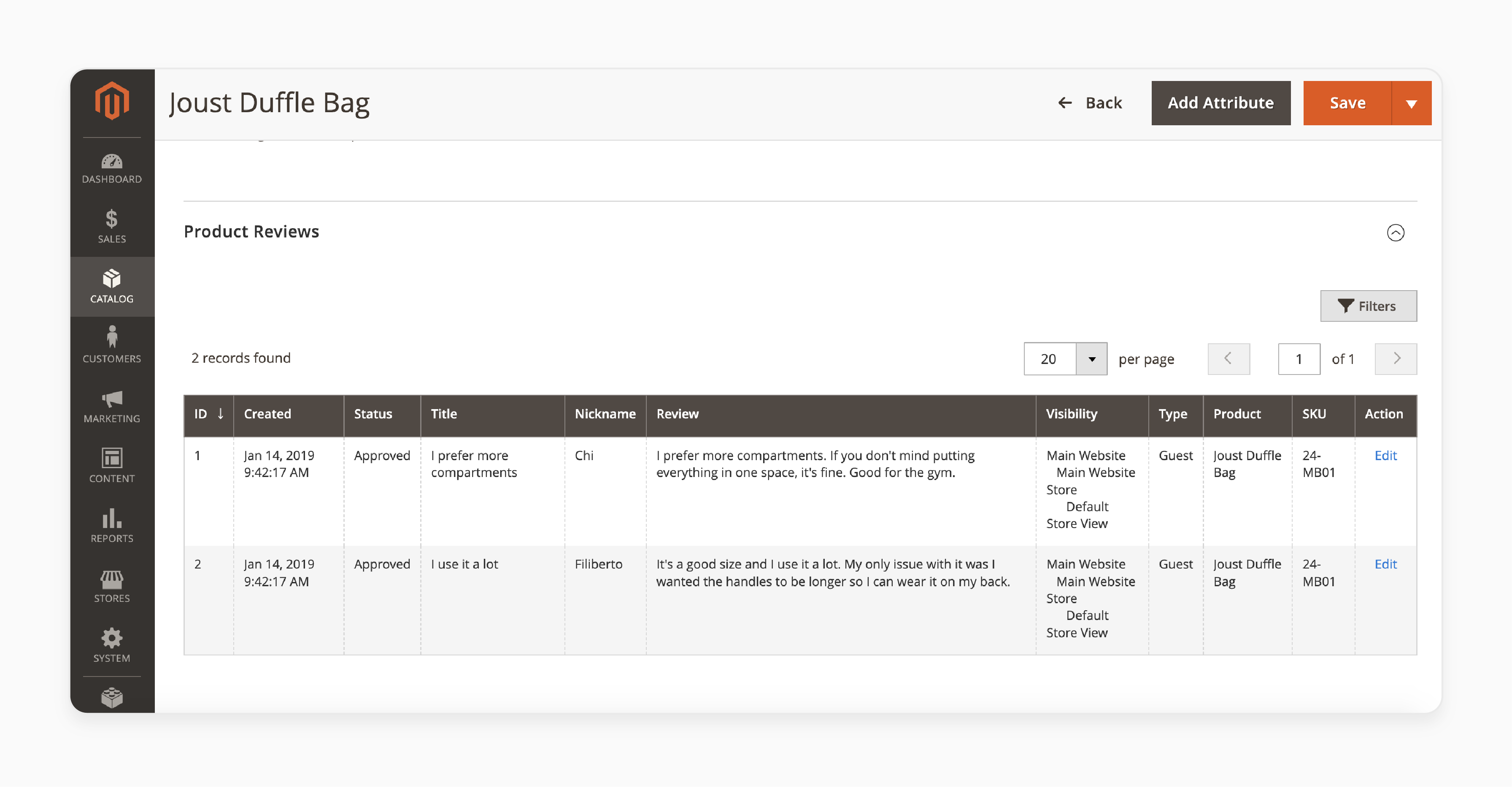Open Filters panel for reviews

[x=1367, y=306]
